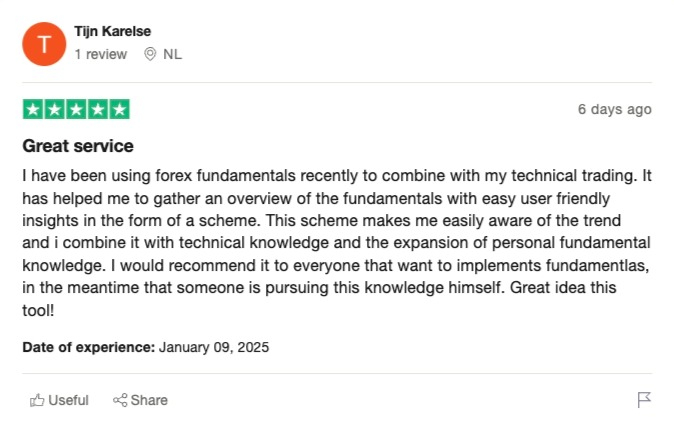Click the fifth green rating star
This screenshot has width=674, height=422.
pyautogui.click(x=119, y=109)
